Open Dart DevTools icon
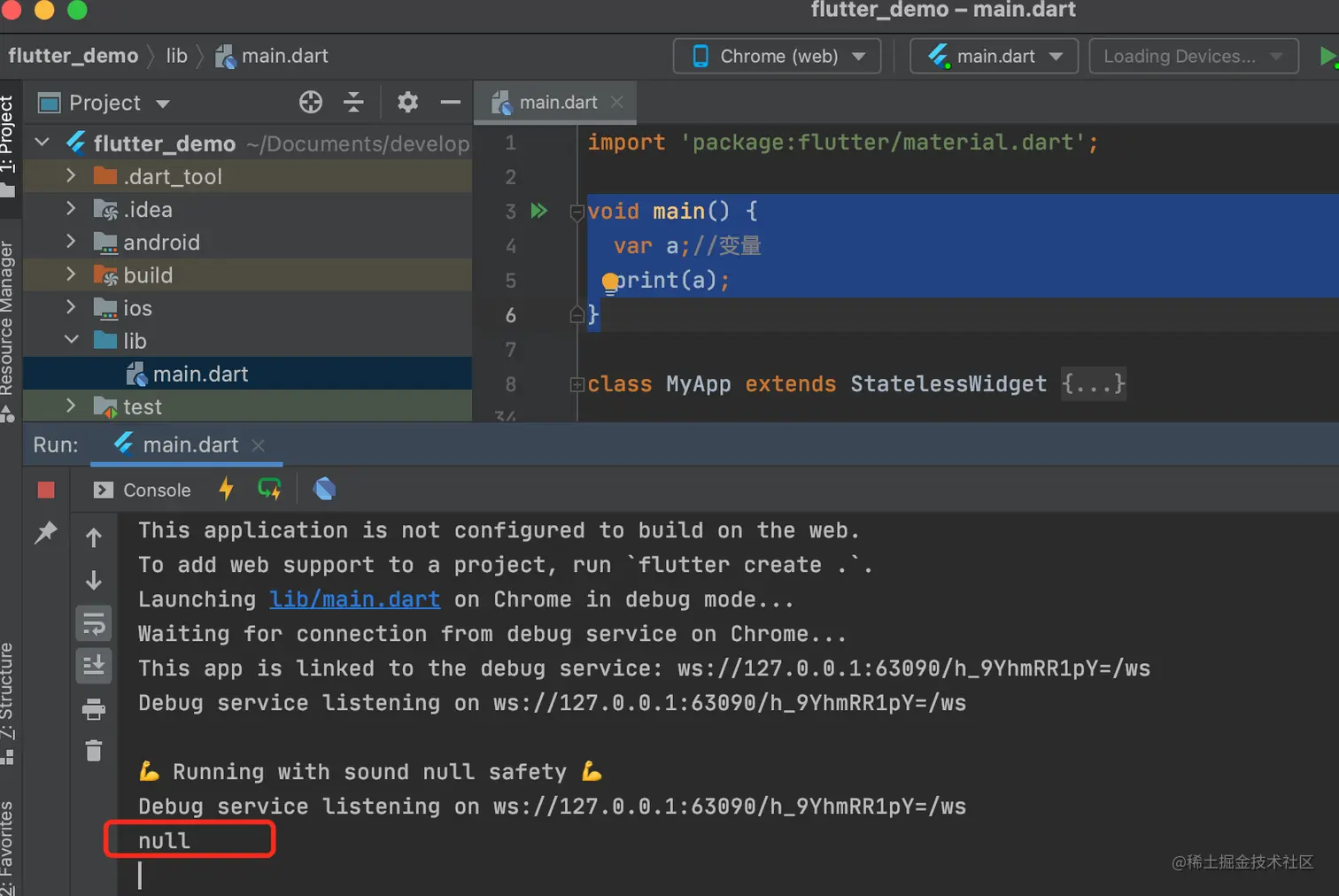This screenshot has width=1339, height=896. 324,489
